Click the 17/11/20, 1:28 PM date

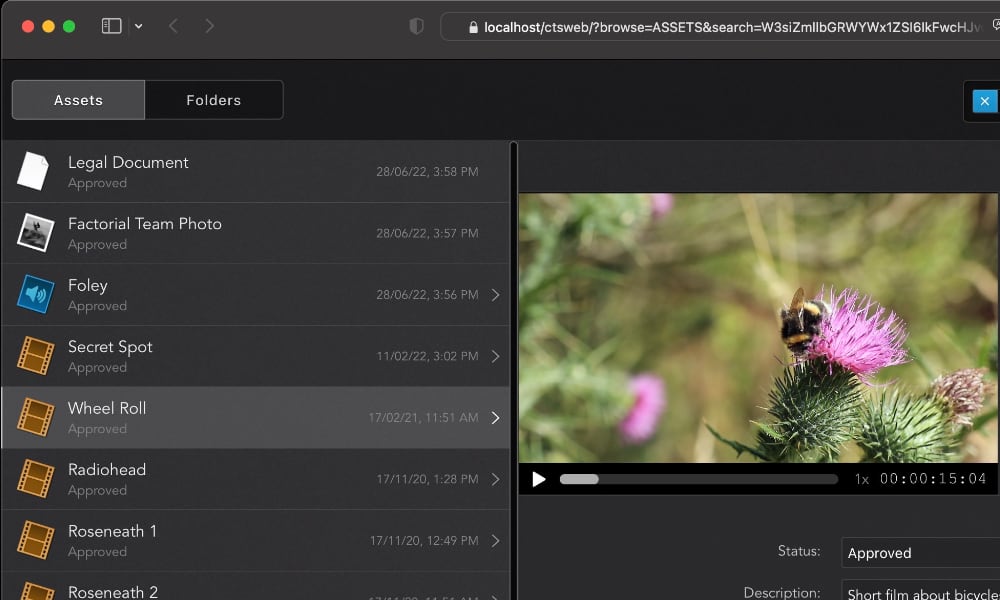[427, 479]
